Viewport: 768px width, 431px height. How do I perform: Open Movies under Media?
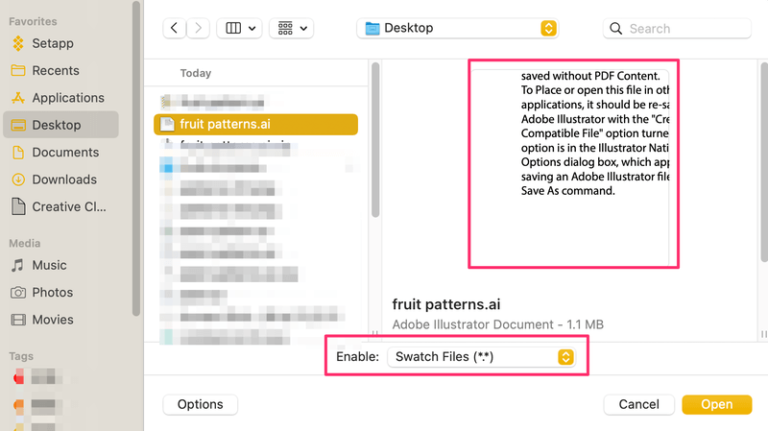tap(52, 319)
